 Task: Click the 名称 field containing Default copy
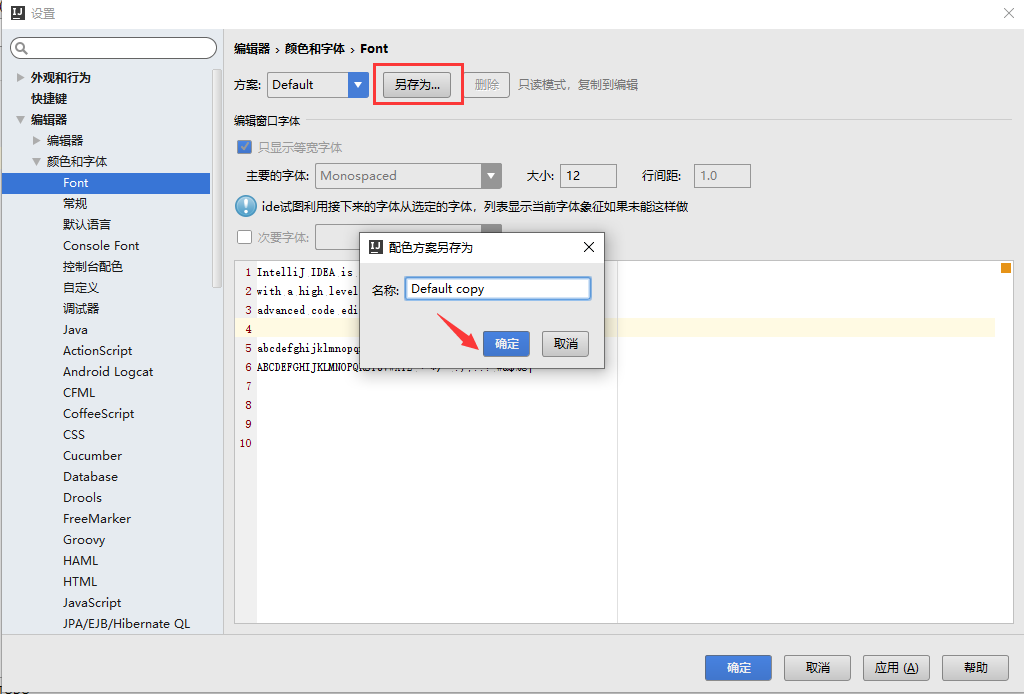498,289
